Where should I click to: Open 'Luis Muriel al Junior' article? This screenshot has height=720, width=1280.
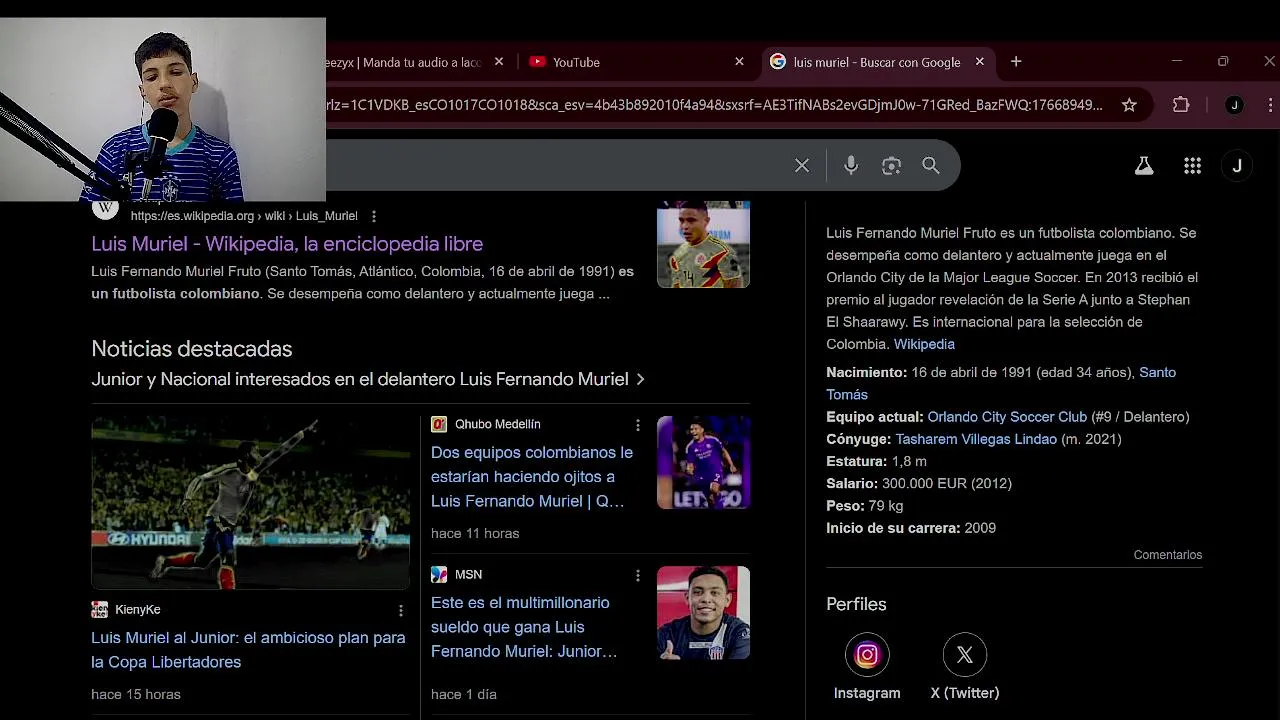[x=248, y=650]
